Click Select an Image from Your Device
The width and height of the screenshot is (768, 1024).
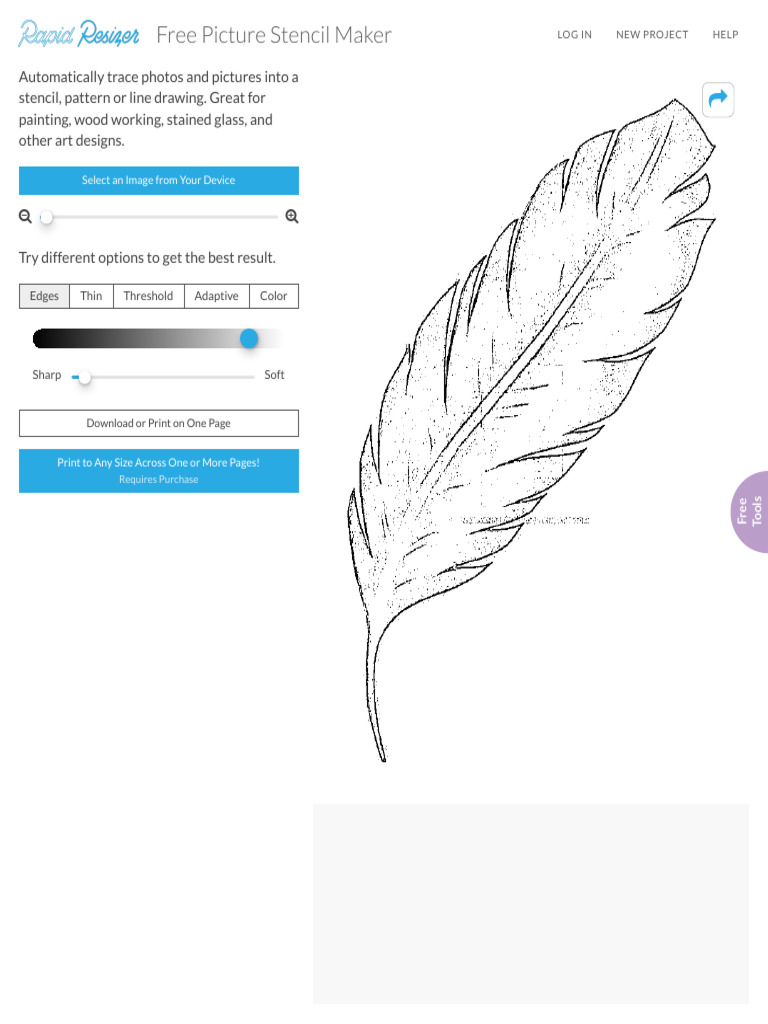(159, 180)
